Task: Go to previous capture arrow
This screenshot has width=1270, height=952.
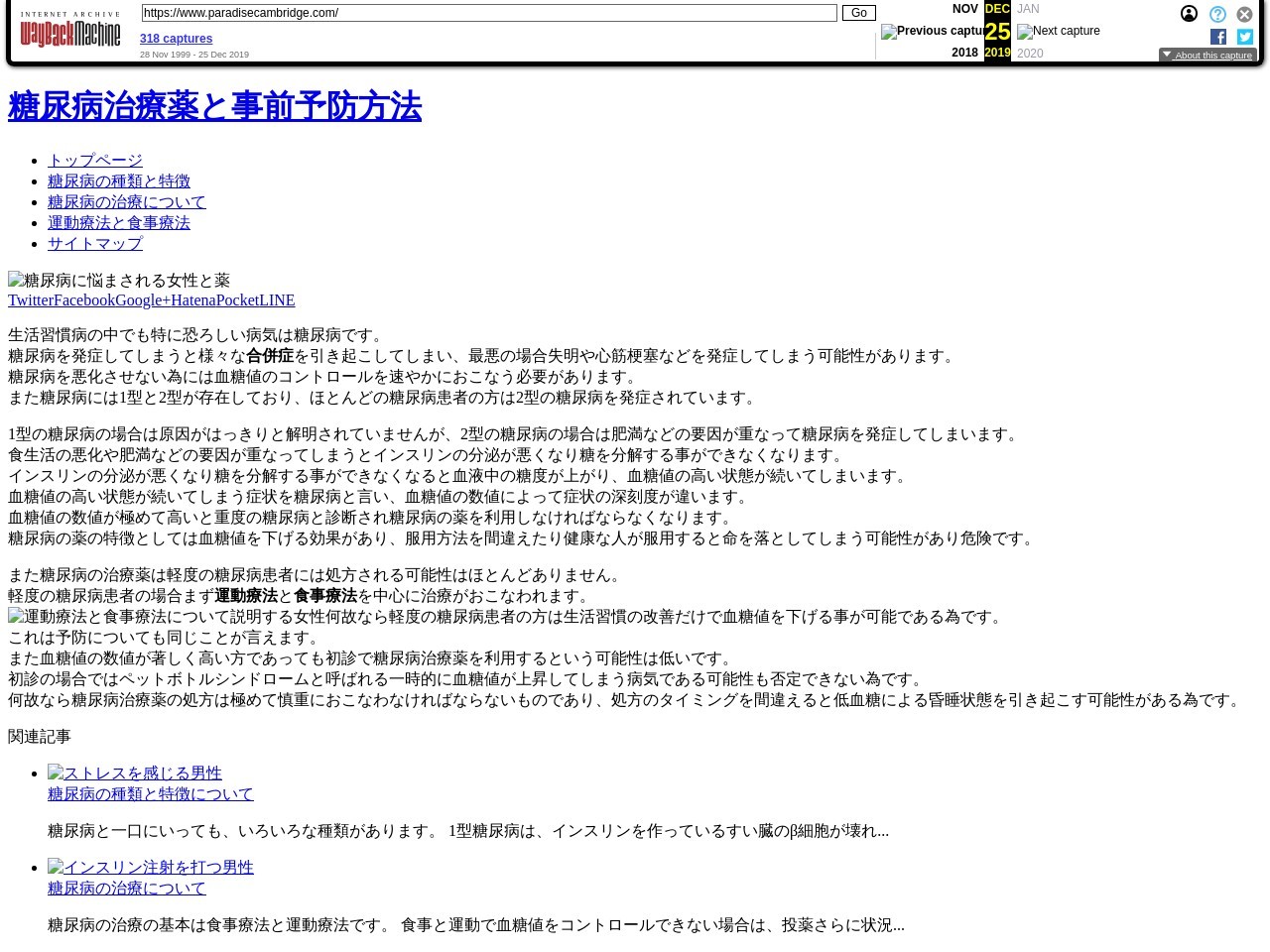Action: (931, 31)
